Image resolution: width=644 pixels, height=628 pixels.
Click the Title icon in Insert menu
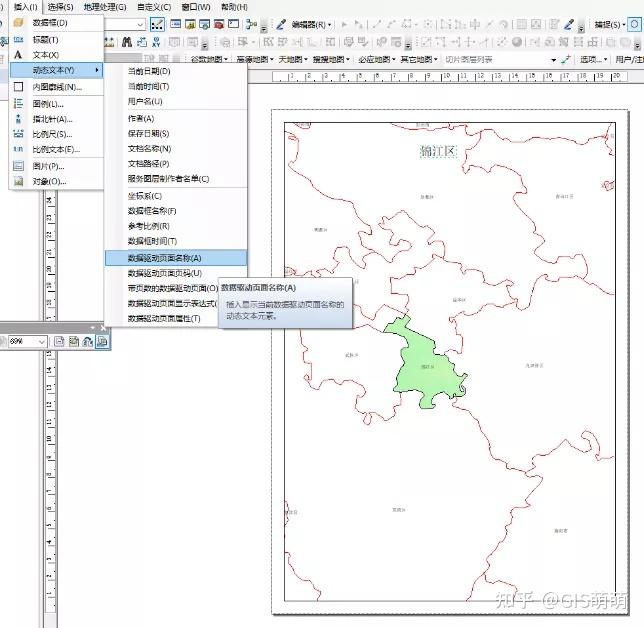[18, 39]
